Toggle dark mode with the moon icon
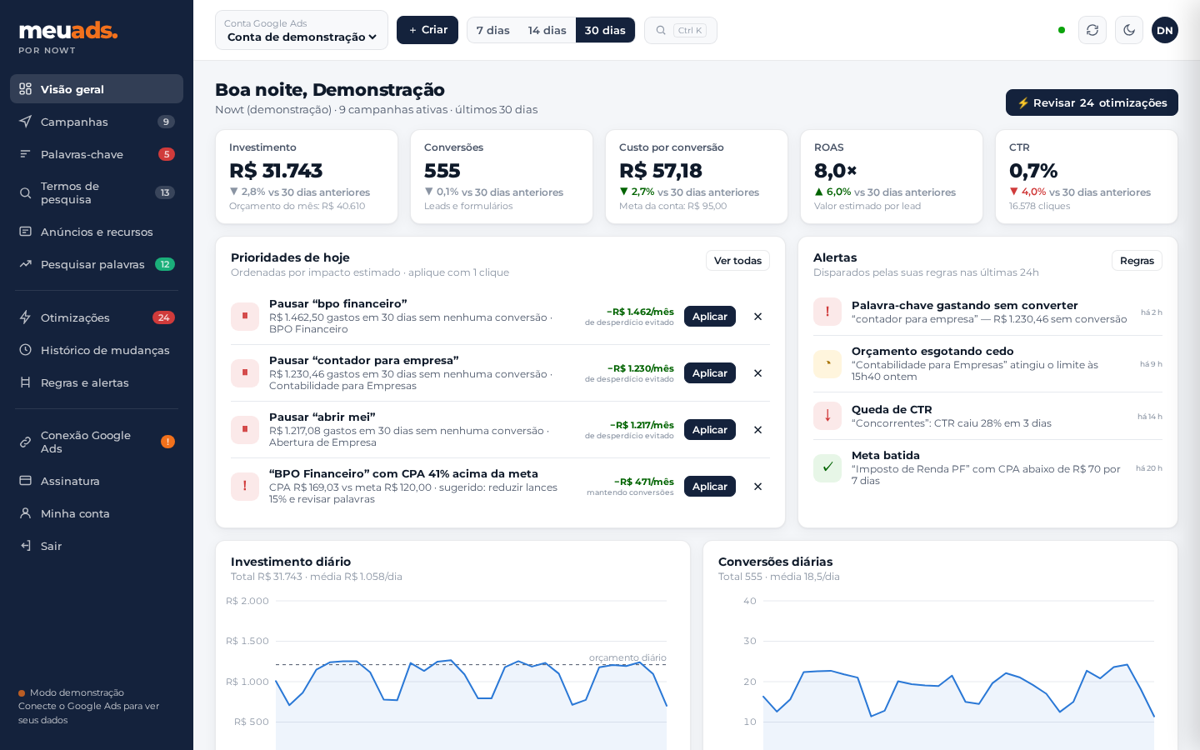 1129,30
